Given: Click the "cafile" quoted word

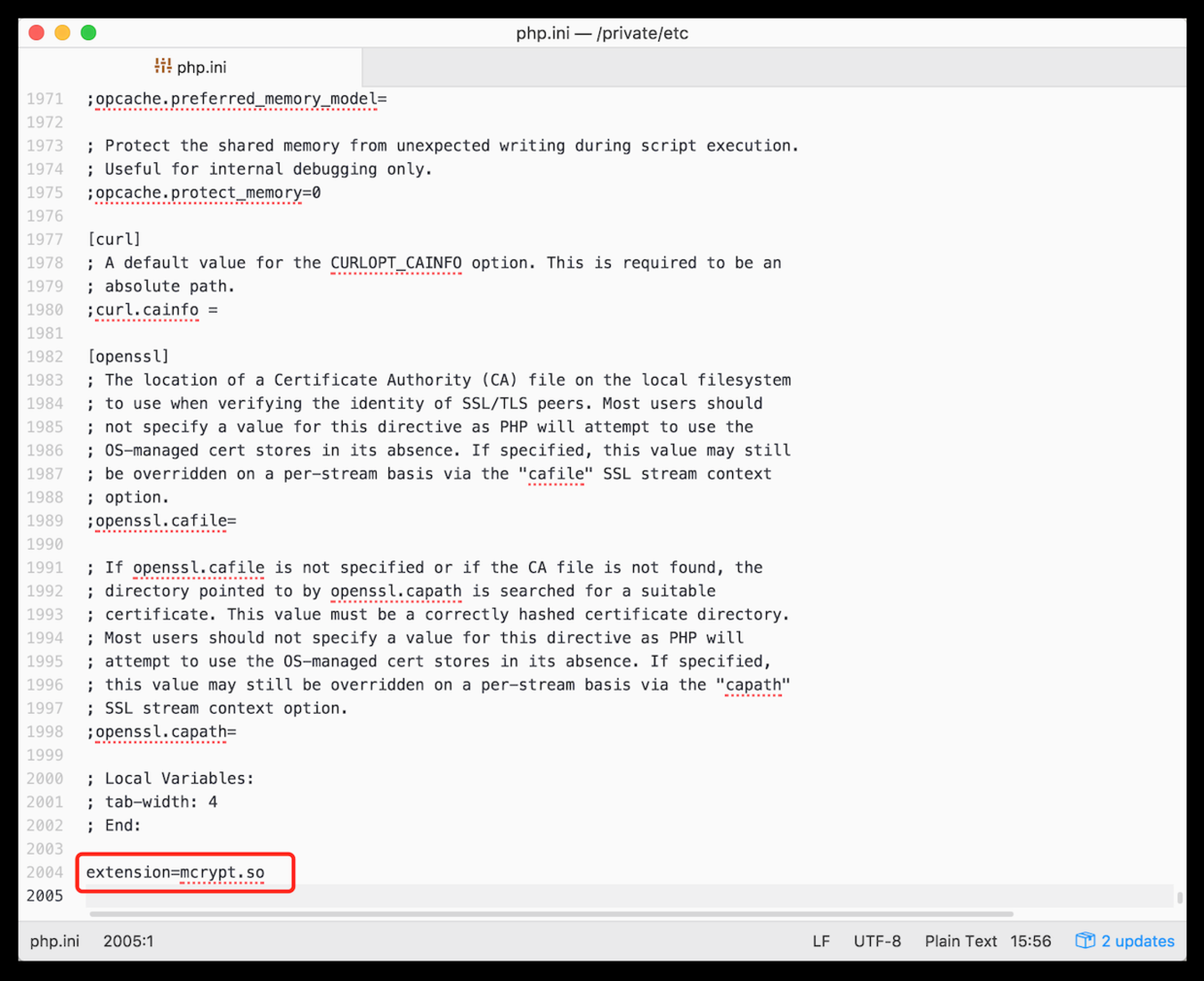Looking at the screenshot, I should [556, 474].
